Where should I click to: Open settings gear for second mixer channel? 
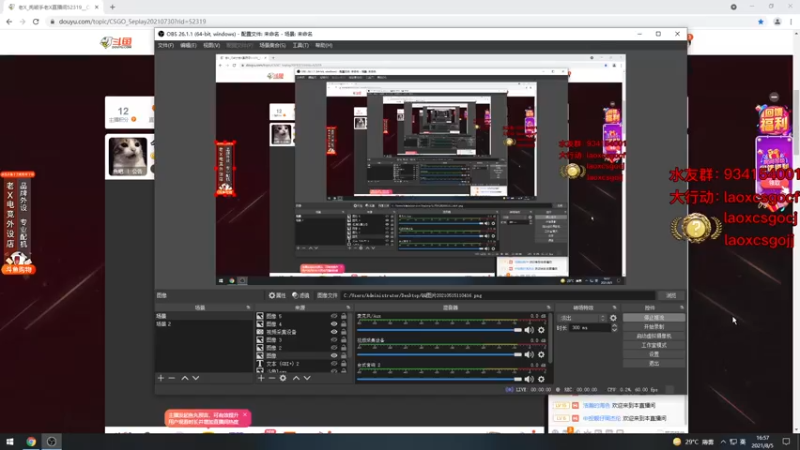tap(541, 355)
